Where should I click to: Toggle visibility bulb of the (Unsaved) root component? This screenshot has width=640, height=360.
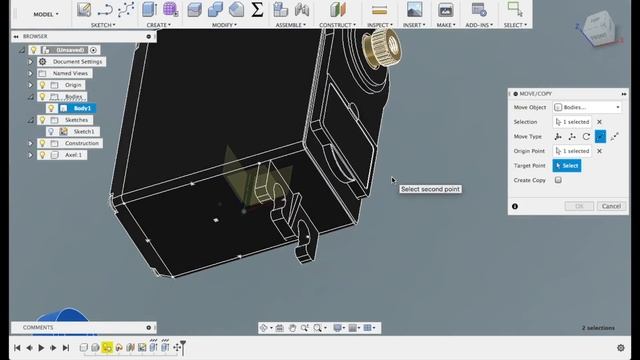[33, 50]
